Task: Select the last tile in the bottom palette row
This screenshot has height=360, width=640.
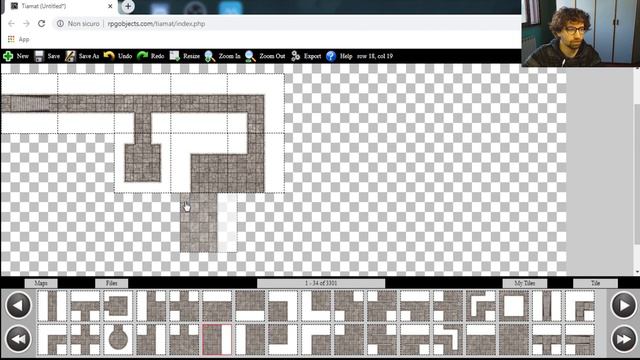Action: click(x=580, y=339)
